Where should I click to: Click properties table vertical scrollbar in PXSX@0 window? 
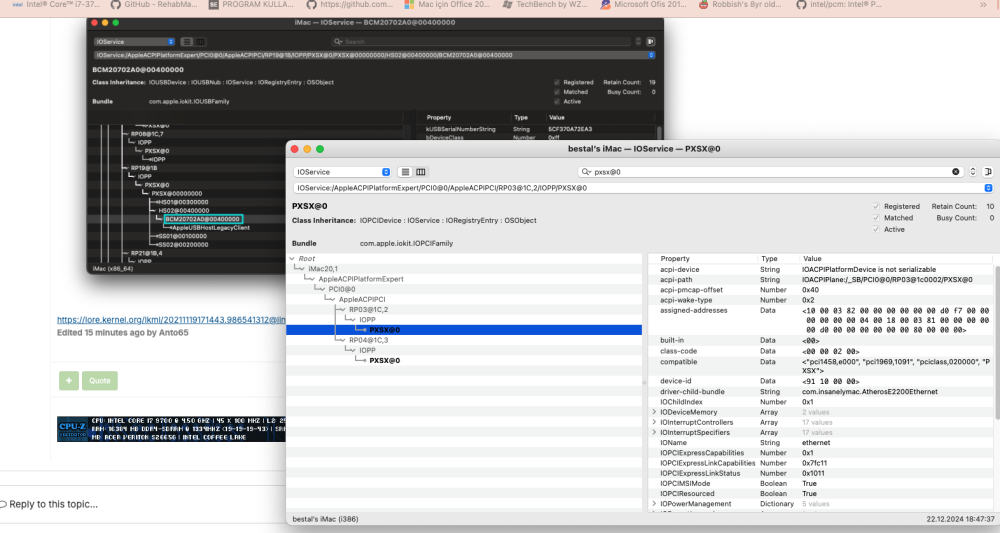[x=996, y=344]
